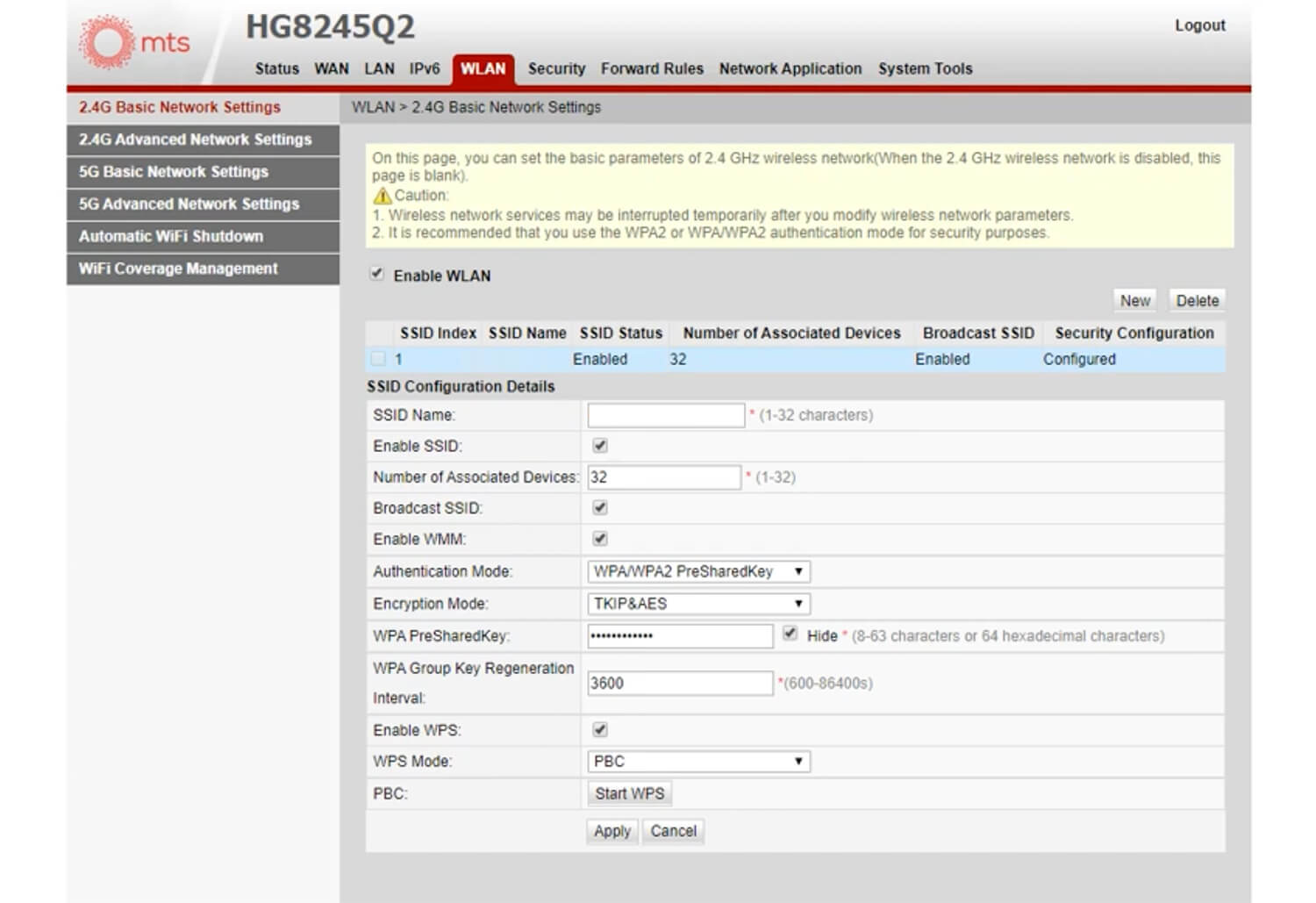Toggle the Enable WLAN checkbox
The image size is (1316, 903).
[x=377, y=274]
